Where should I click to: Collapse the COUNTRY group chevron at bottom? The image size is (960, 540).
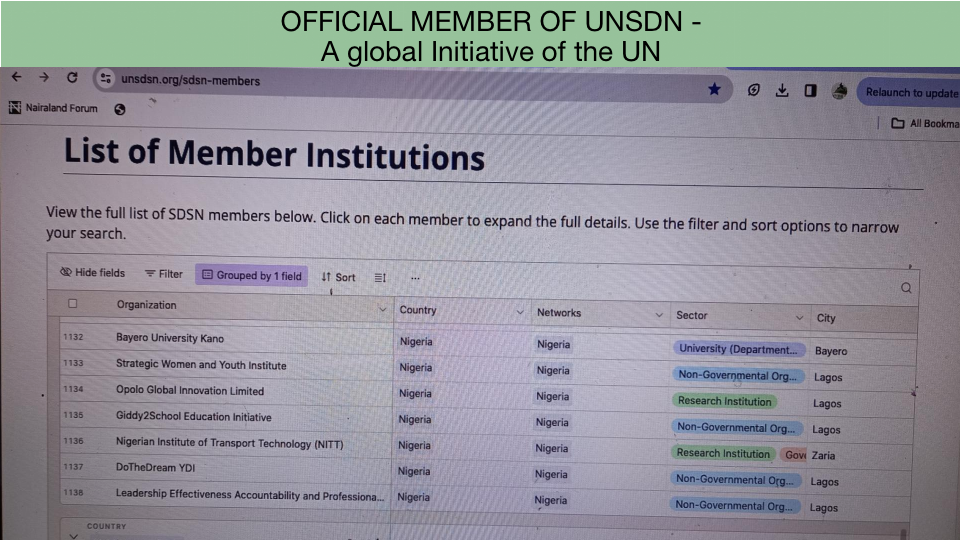tap(72, 535)
